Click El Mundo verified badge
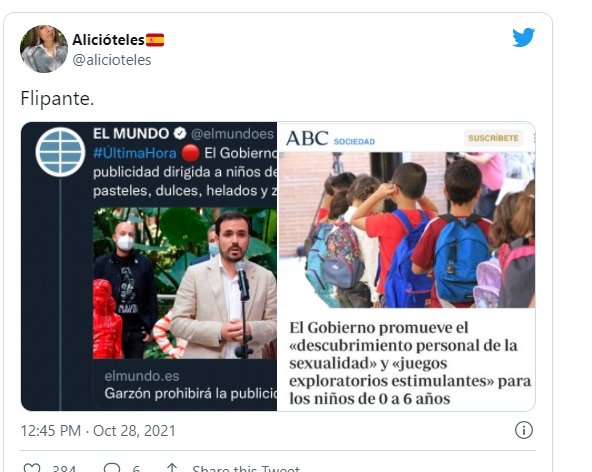 (x=180, y=133)
